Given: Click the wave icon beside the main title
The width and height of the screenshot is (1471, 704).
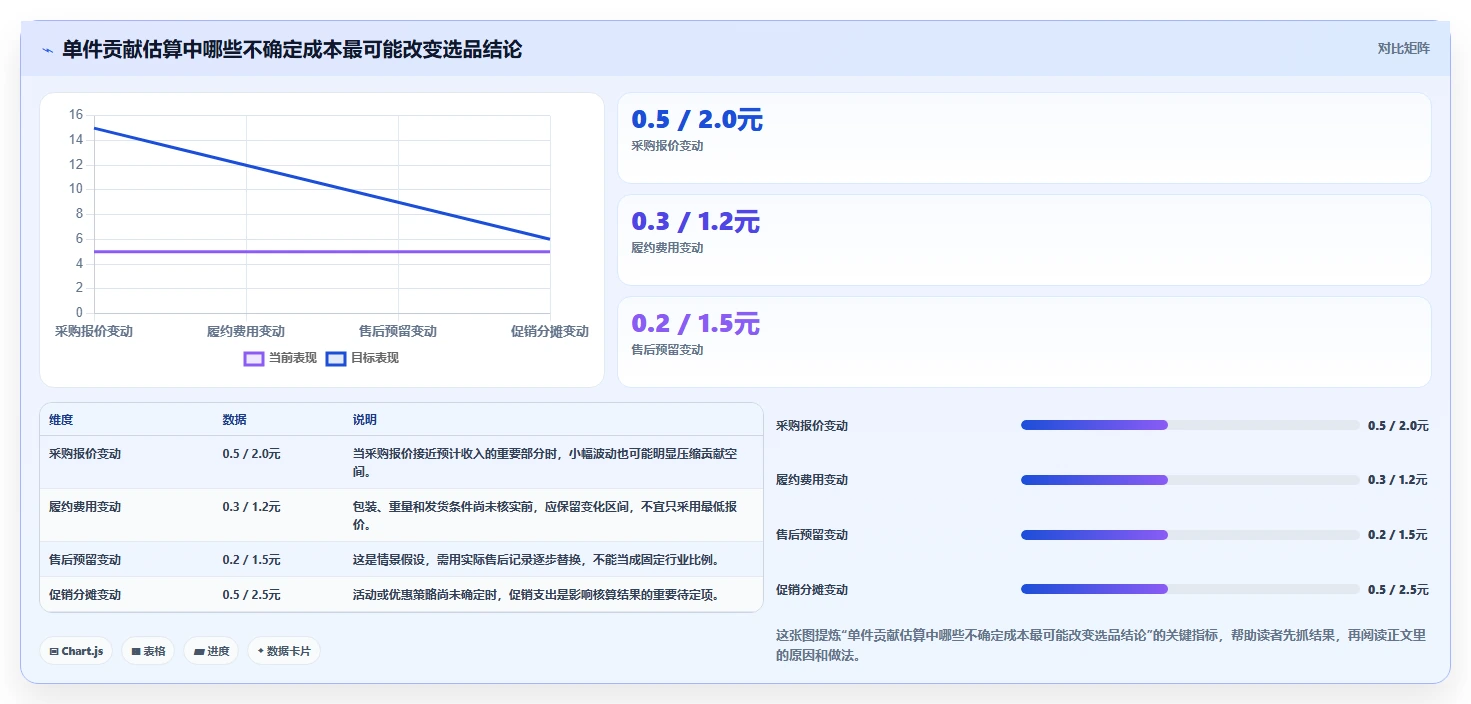Looking at the screenshot, I should (48, 50).
